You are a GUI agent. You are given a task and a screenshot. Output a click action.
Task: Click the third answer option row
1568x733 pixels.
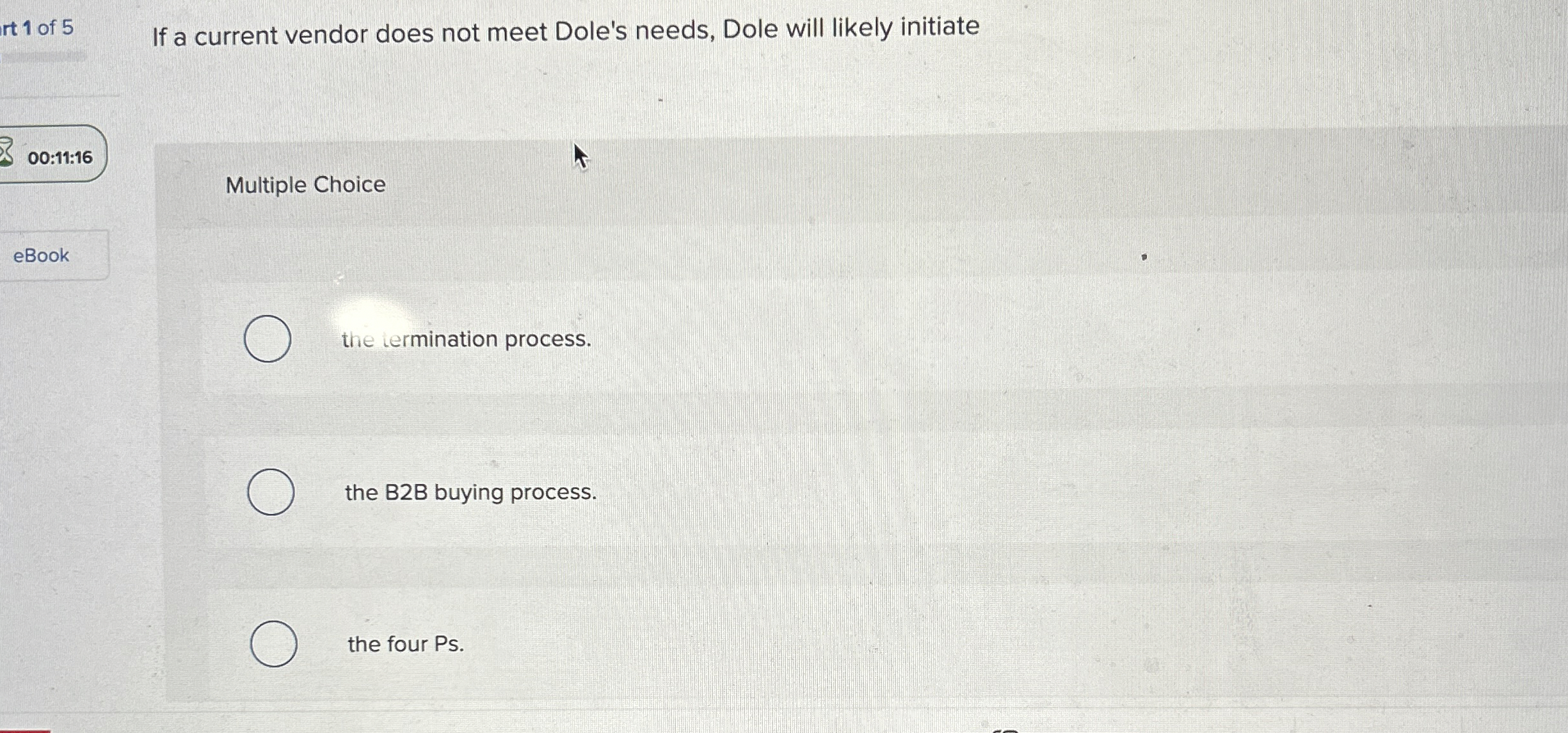click(704, 643)
